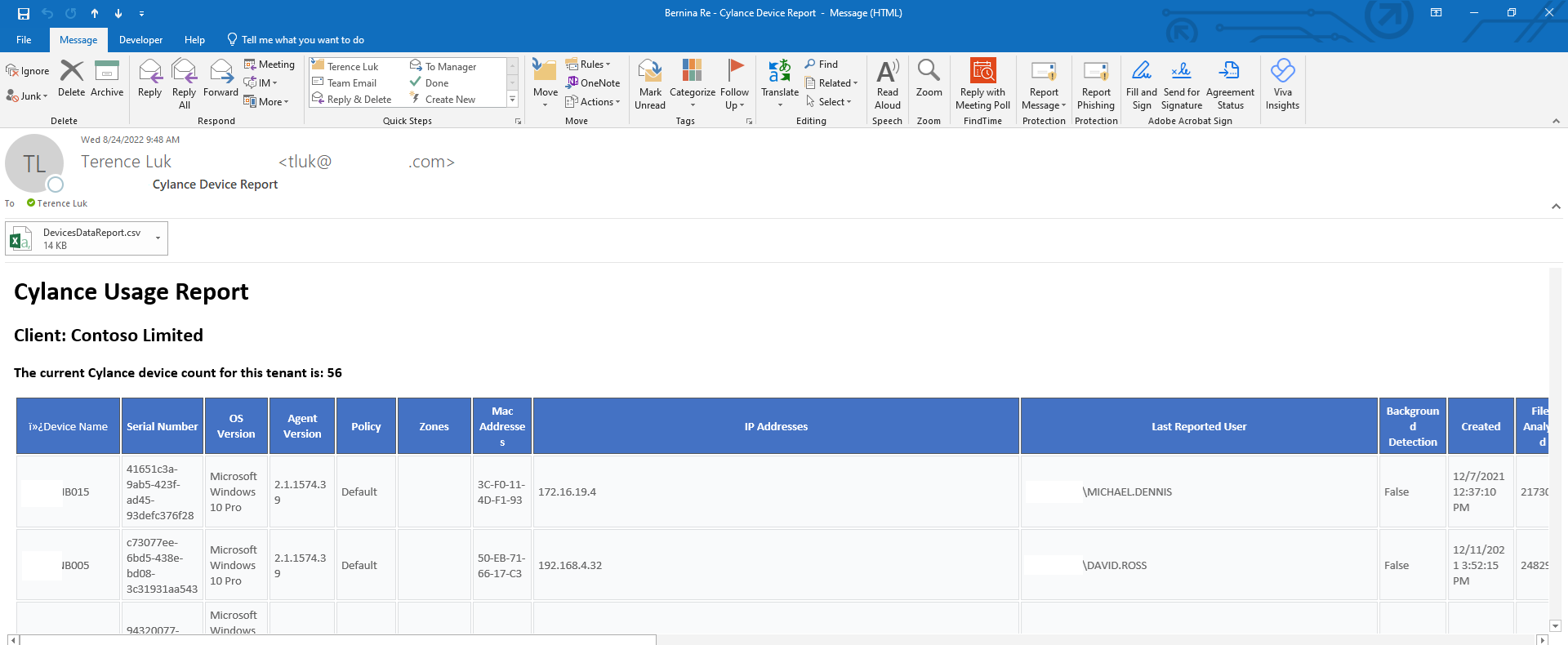This screenshot has width=1568, height=645.
Task: Open the File tab
Action: tap(24, 40)
